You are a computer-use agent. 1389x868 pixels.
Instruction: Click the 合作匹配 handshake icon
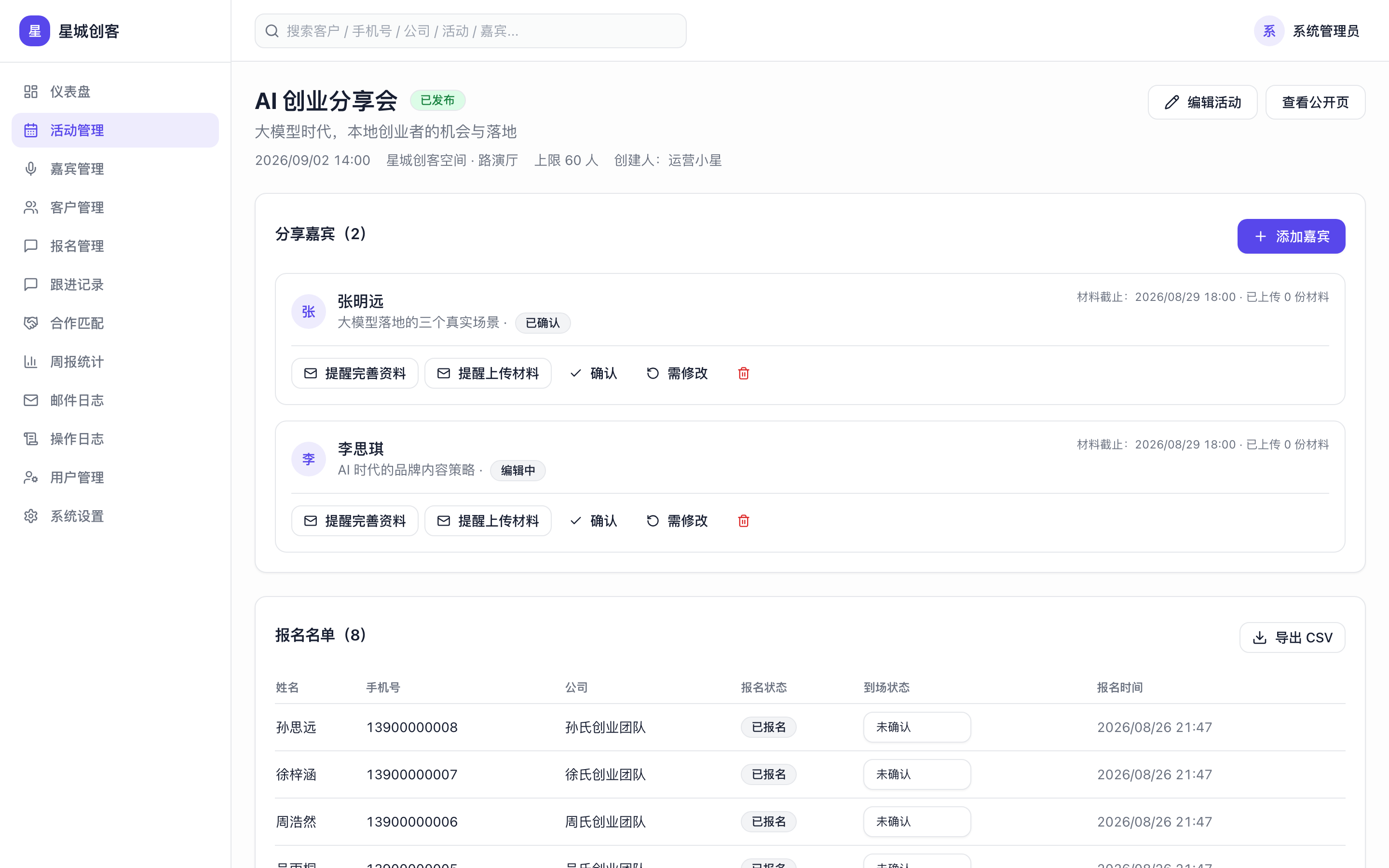(x=31, y=323)
